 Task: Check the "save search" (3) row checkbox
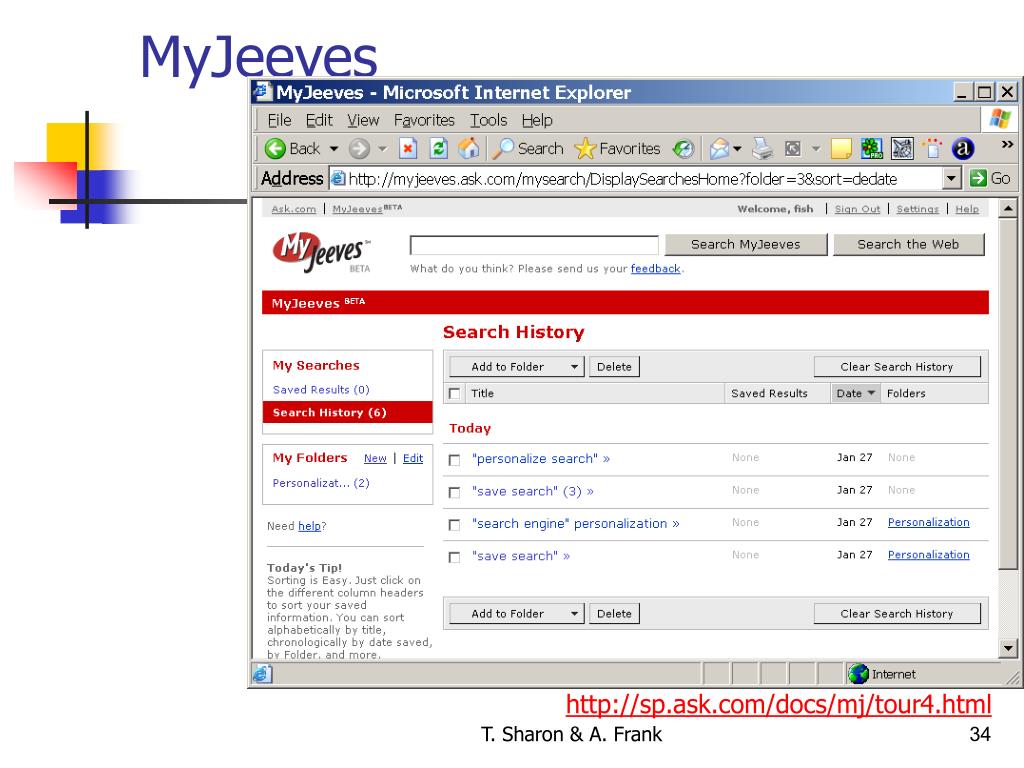(x=455, y=492)
